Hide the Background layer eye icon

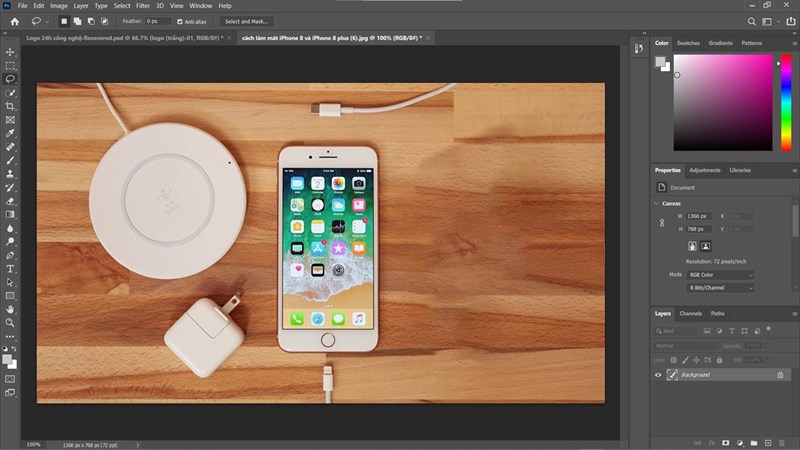click(x=658, y=375)
